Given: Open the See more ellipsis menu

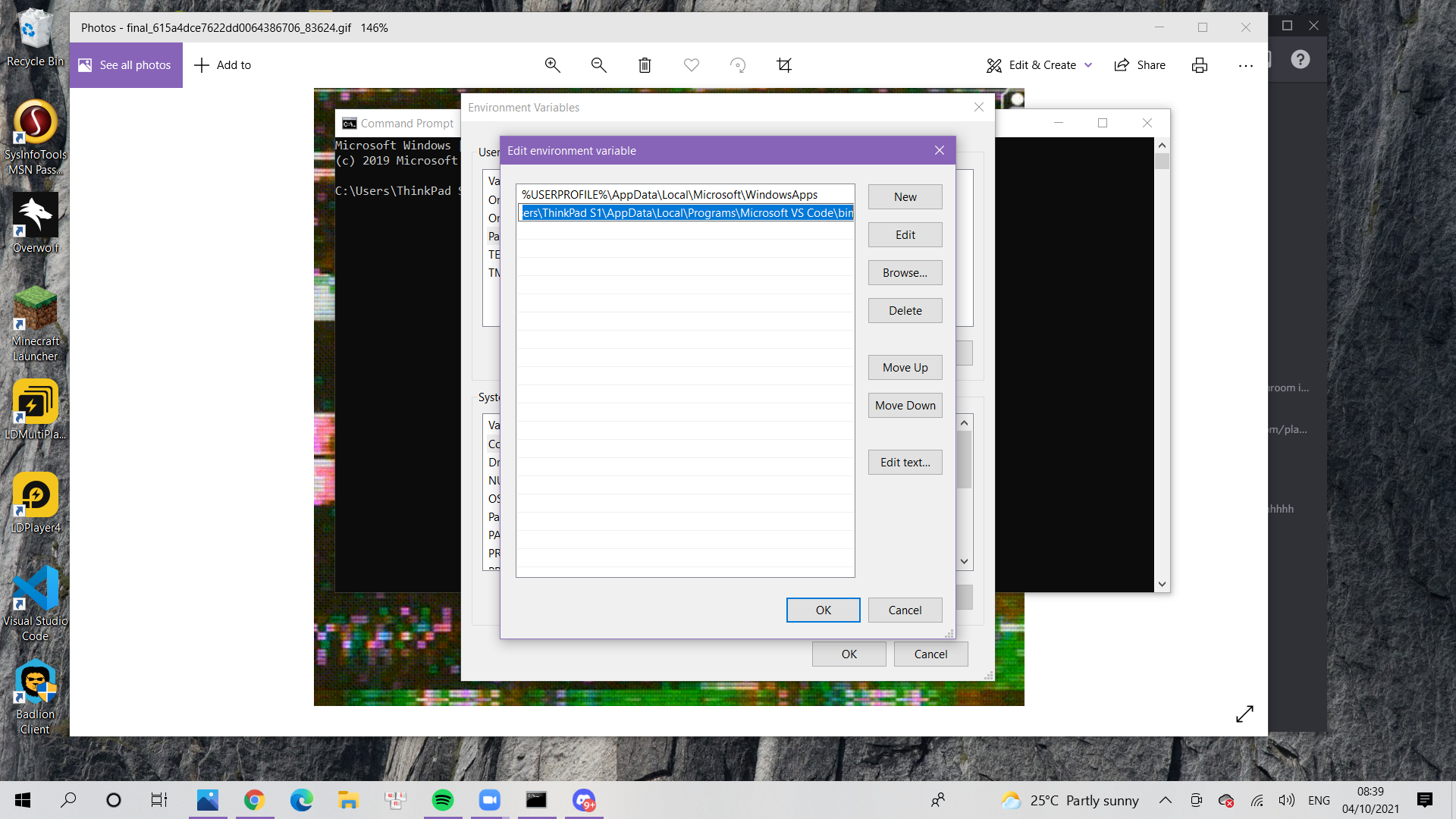Looking at the screenshot, I should pos(1246,65).
